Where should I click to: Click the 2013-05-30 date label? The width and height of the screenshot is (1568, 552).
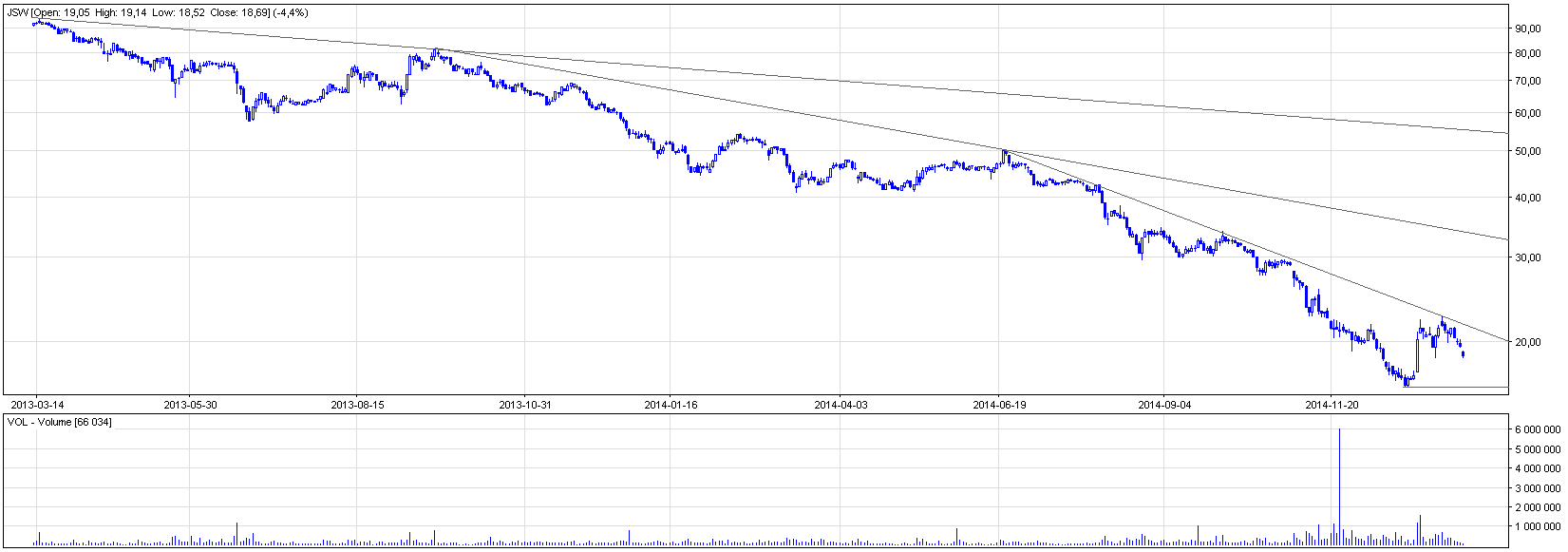[x=190, y=405]
